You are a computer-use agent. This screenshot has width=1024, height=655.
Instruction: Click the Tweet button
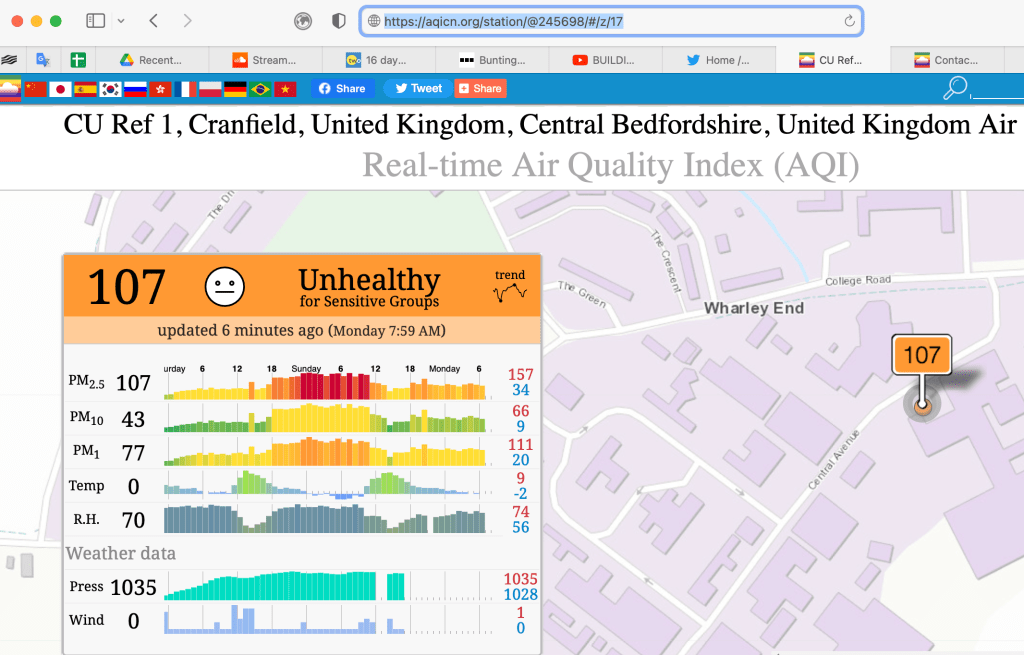[x=417, y=88]
